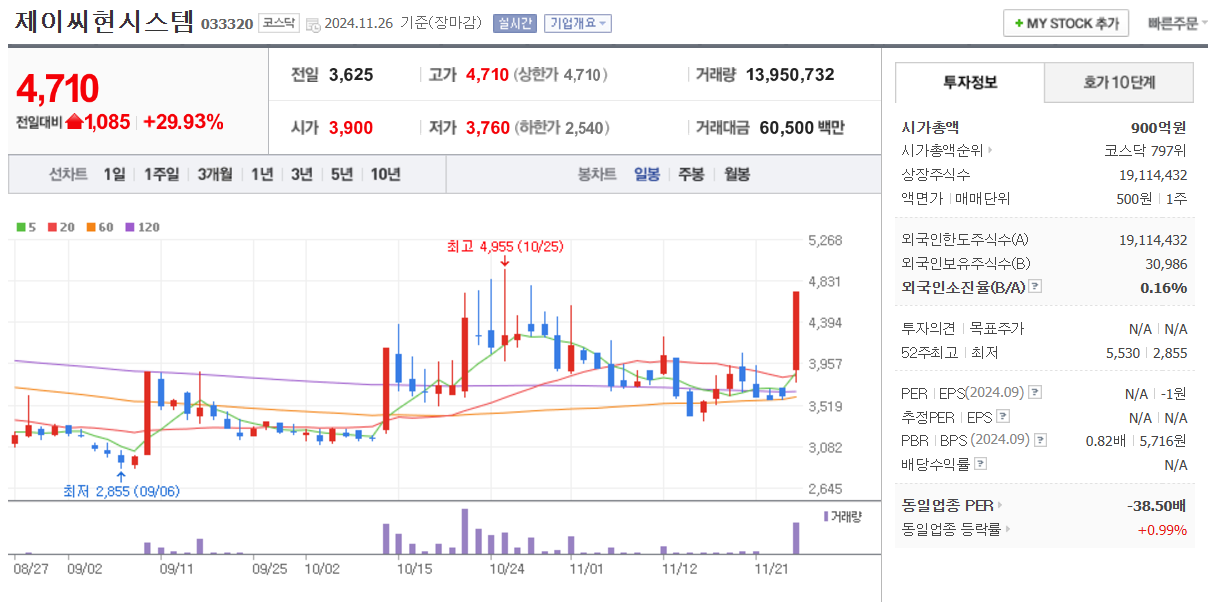Click the 시가 3,900 value
Screen dimensions: 1209x602
(x=350, y=127)
